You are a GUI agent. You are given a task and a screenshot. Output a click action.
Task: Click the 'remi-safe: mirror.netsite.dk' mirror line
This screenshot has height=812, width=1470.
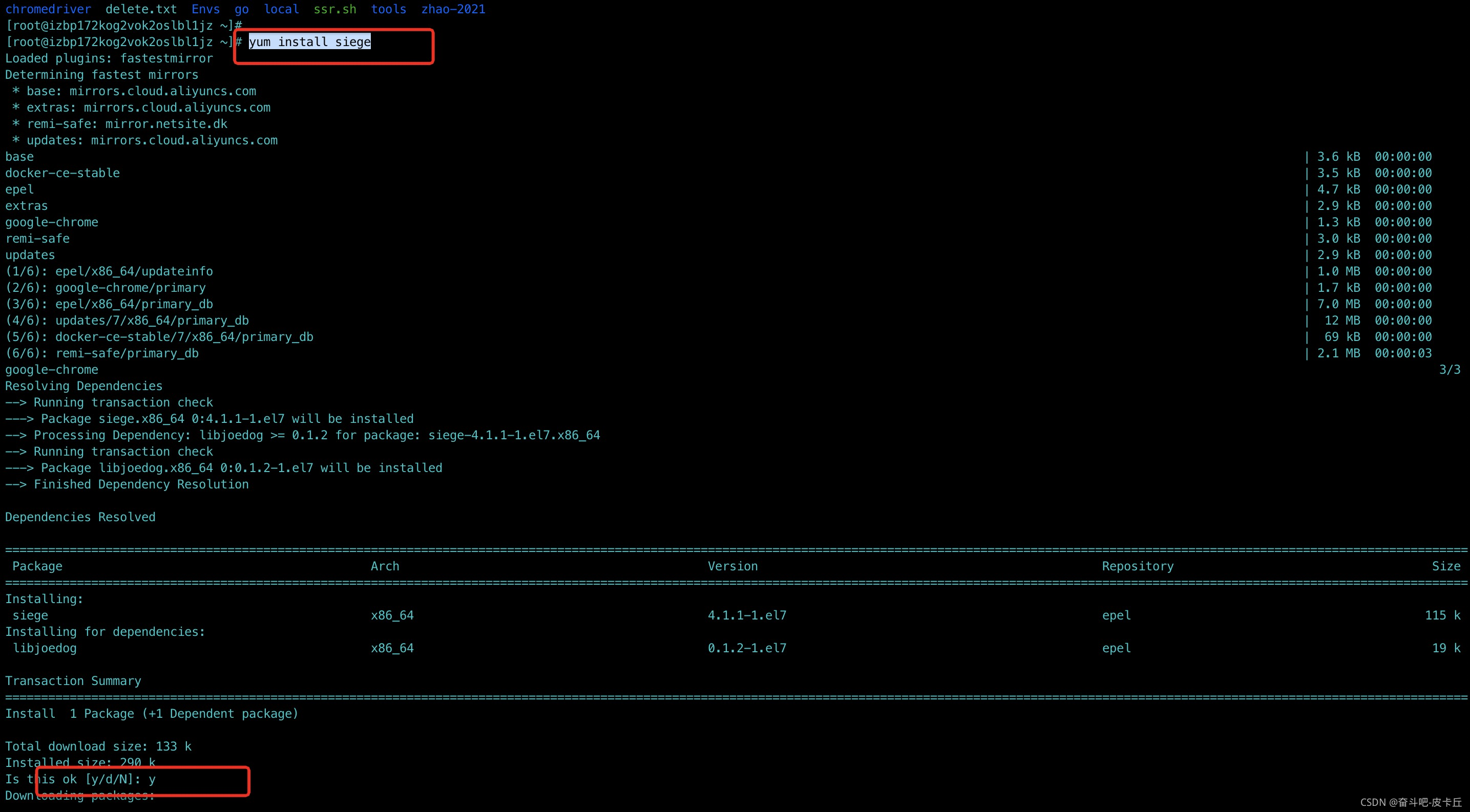coord(127,124)
